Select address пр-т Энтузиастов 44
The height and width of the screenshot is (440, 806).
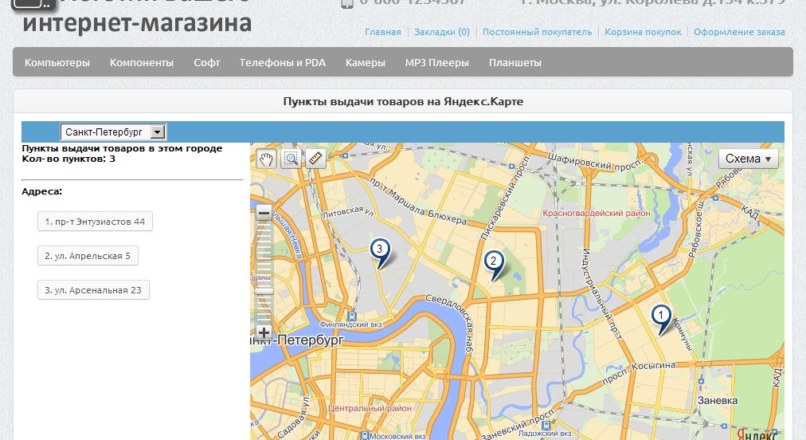coord(95,221)
